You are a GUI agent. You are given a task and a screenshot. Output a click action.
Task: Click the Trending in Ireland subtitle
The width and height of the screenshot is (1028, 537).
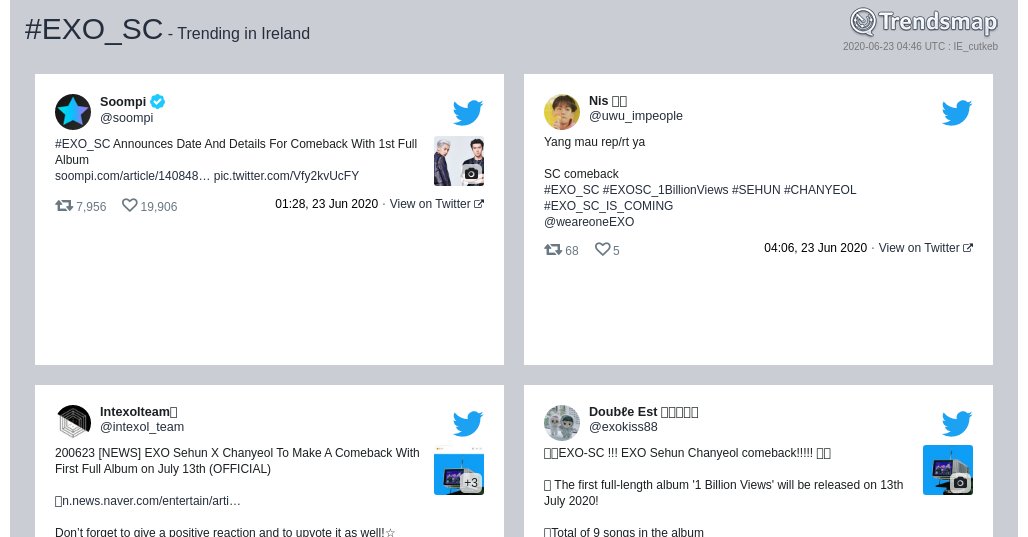click(x=243, y=33)
